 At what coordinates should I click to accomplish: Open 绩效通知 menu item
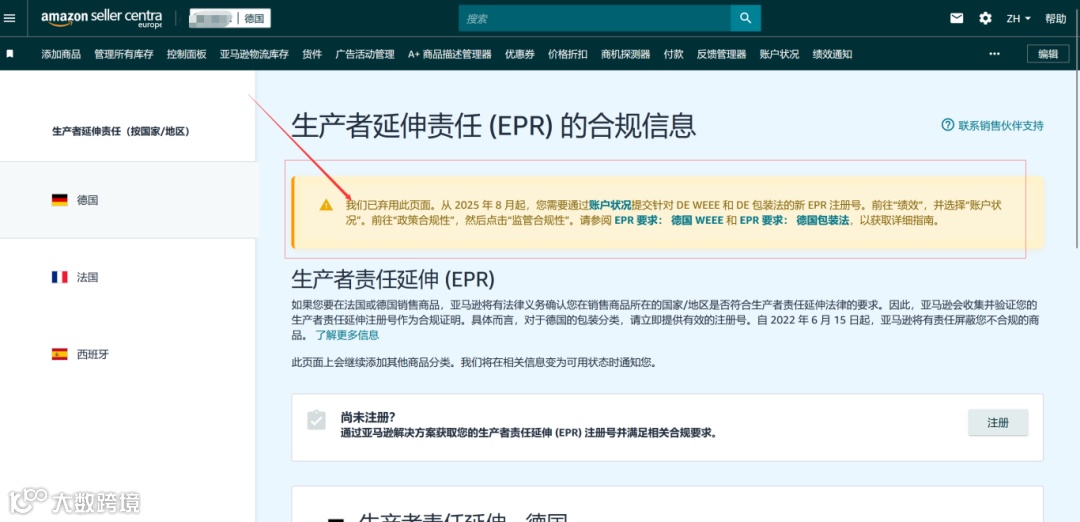click(x=832, y=54)
